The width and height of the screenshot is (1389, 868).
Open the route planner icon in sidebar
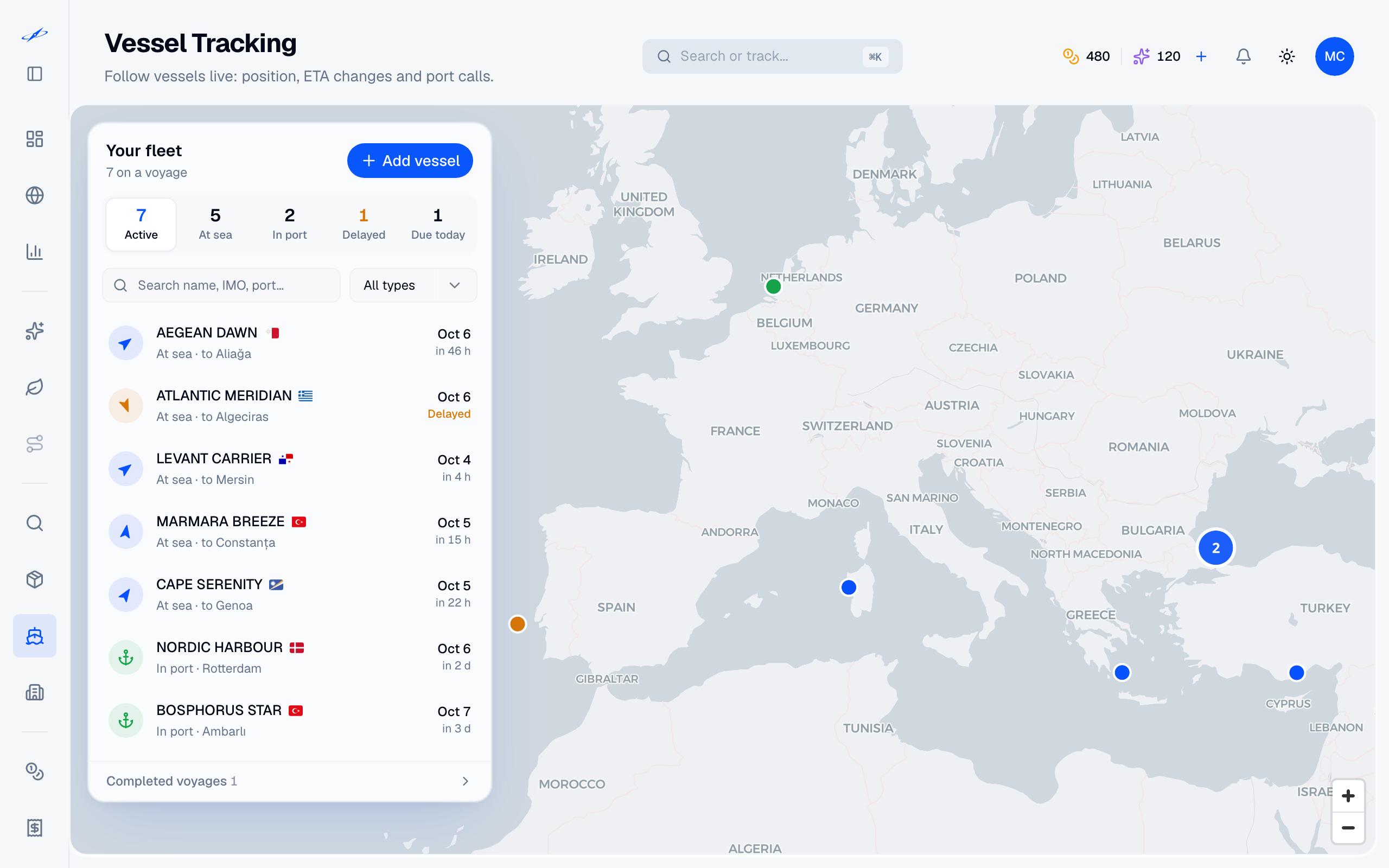34,443
